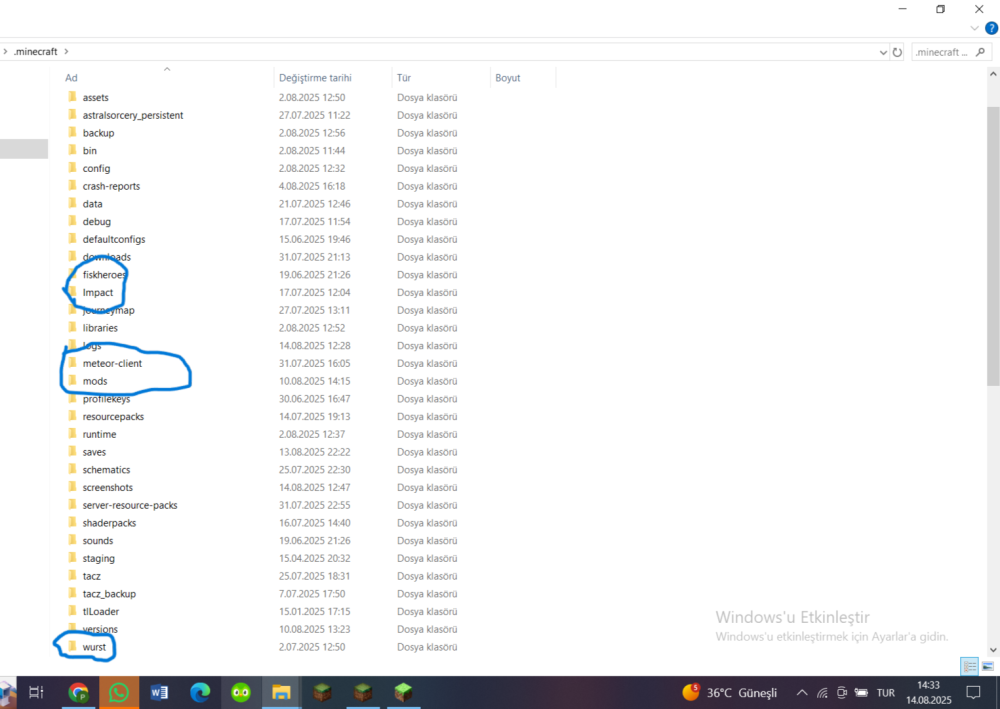
Task: Select the debug folder
Action: 96,222
